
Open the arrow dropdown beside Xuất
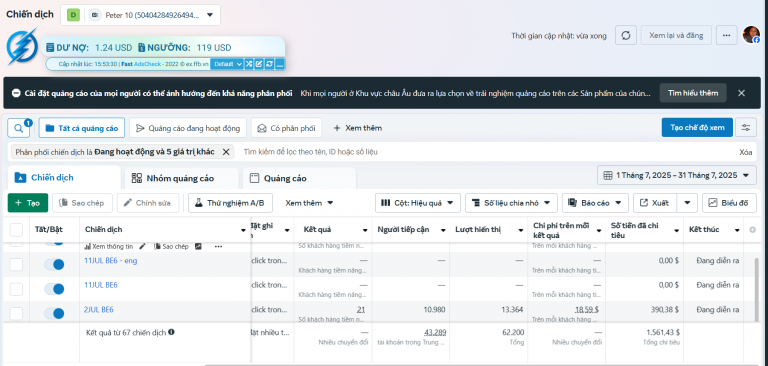[688, 203]
